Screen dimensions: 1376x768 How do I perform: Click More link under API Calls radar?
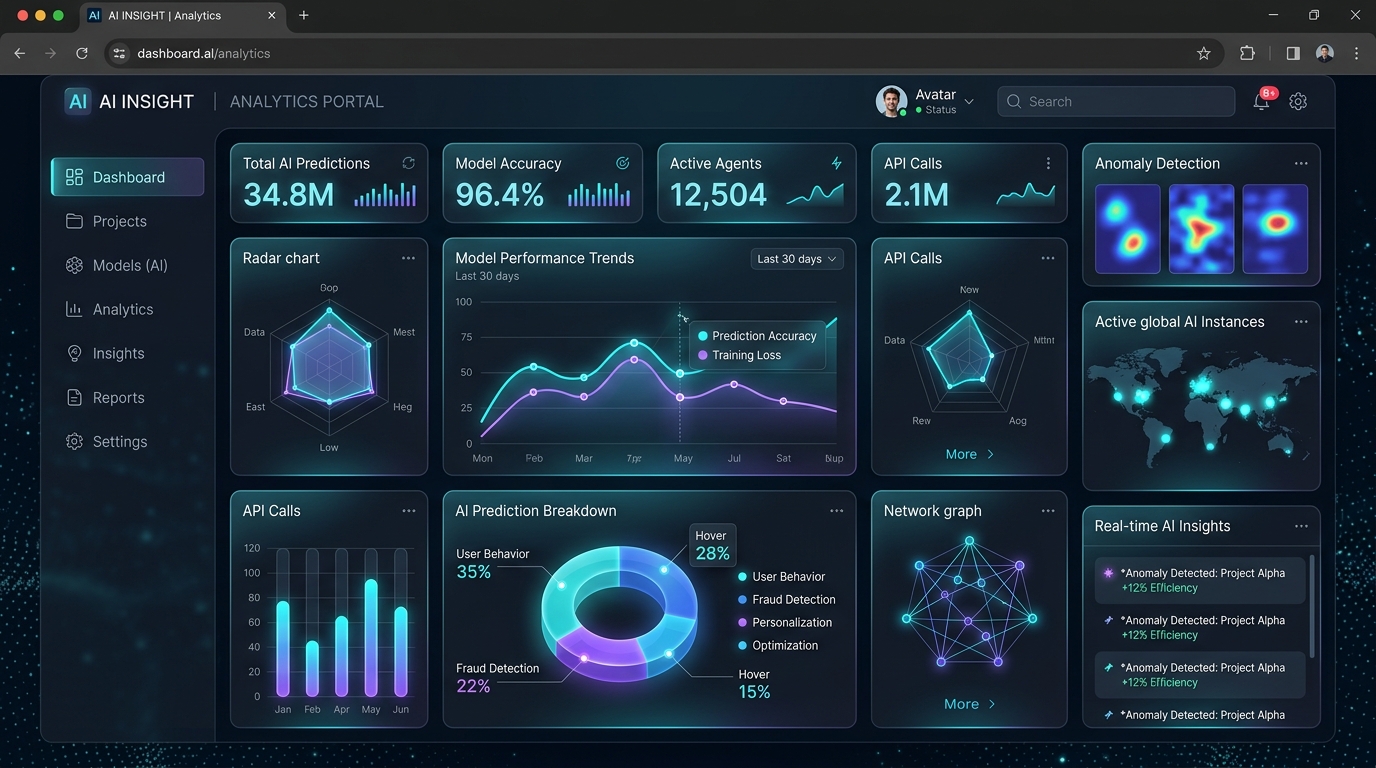[969, 454]
